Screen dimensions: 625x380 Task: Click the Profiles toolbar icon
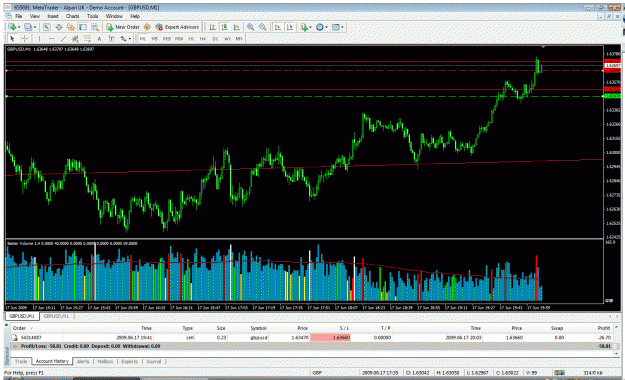tap(28, 27)
